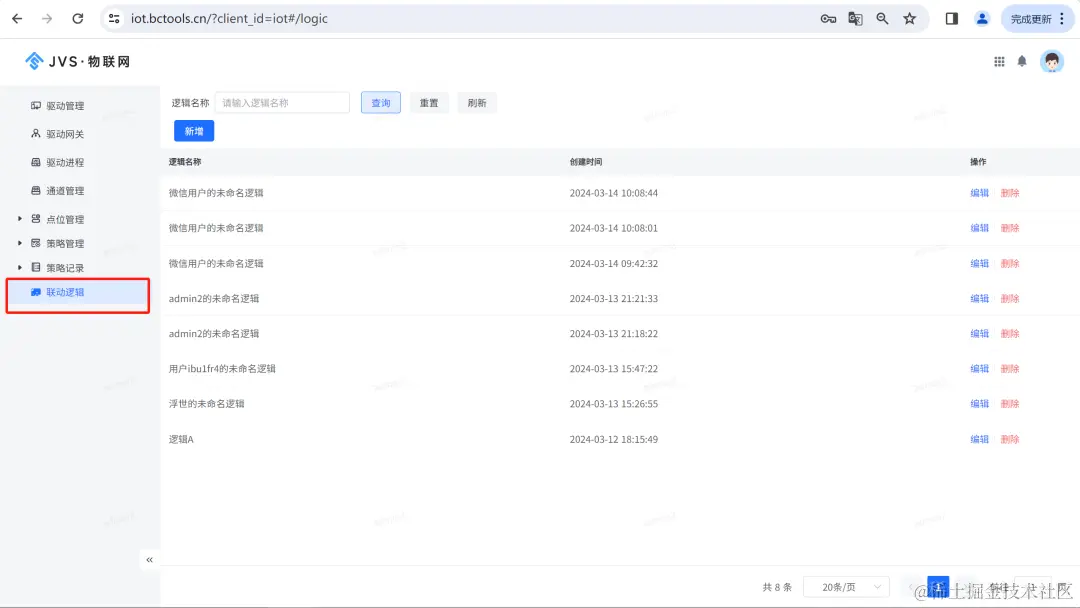The height and width of the screenshot is (608, 1080).
Task: Delete the logic created at 10:08:44
Action: pos(1010,193)
